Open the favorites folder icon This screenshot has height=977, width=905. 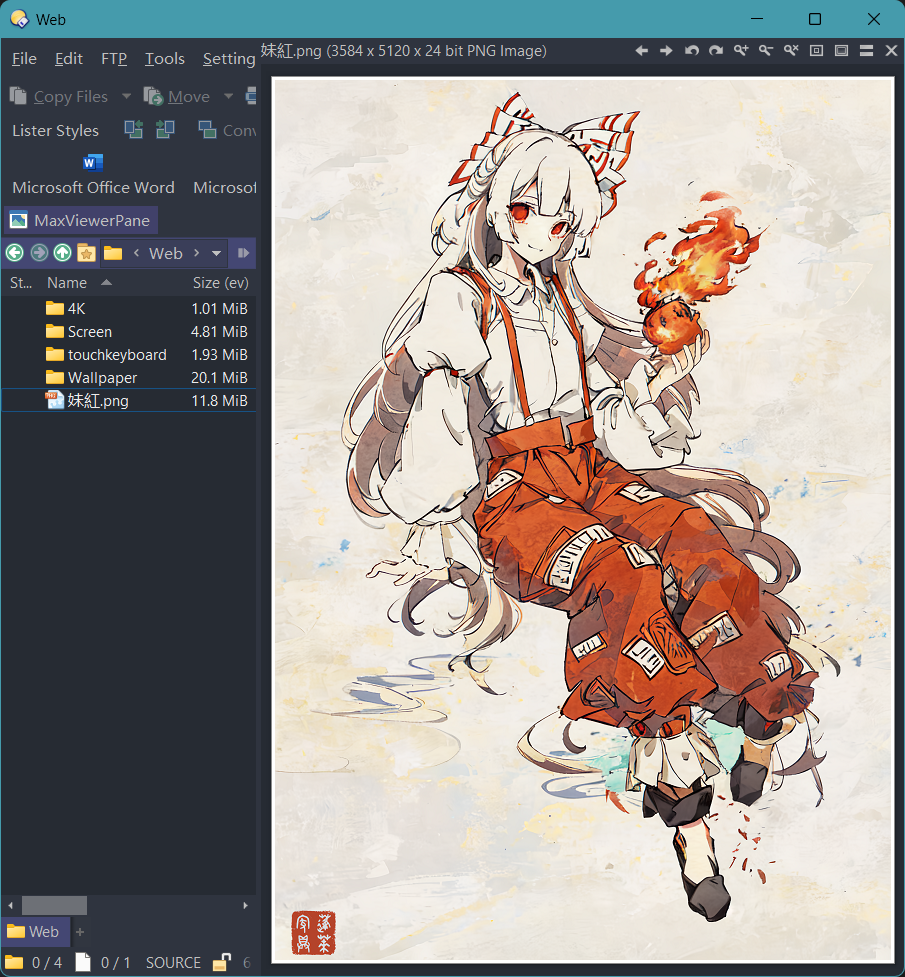tap(86, 253)
